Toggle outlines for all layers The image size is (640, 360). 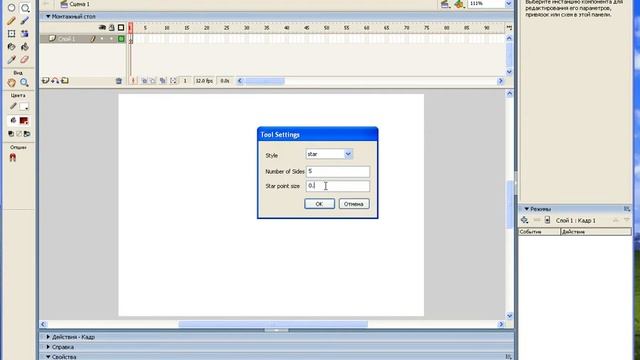[121, 28]
